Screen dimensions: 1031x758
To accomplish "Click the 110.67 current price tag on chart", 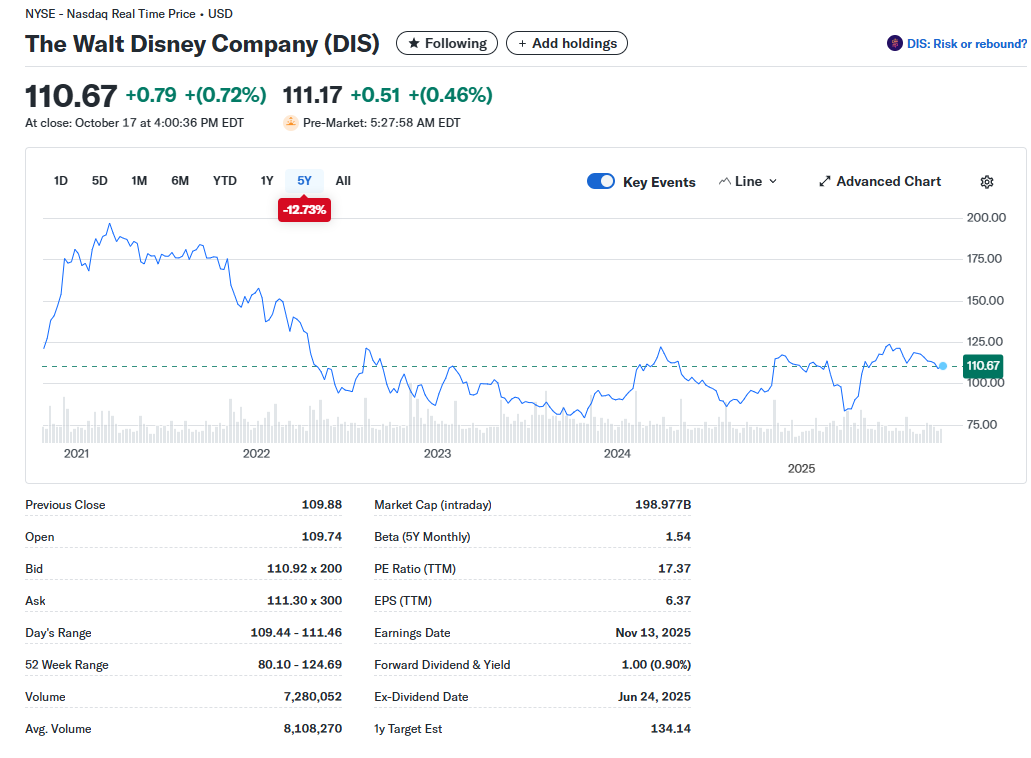I will [x=982, y=366].
